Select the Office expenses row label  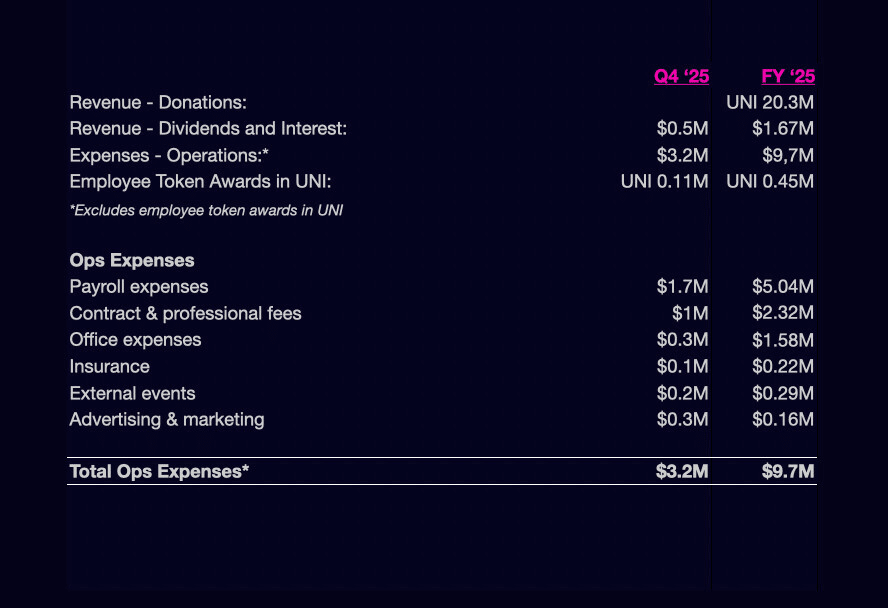[x=135, y=340]
